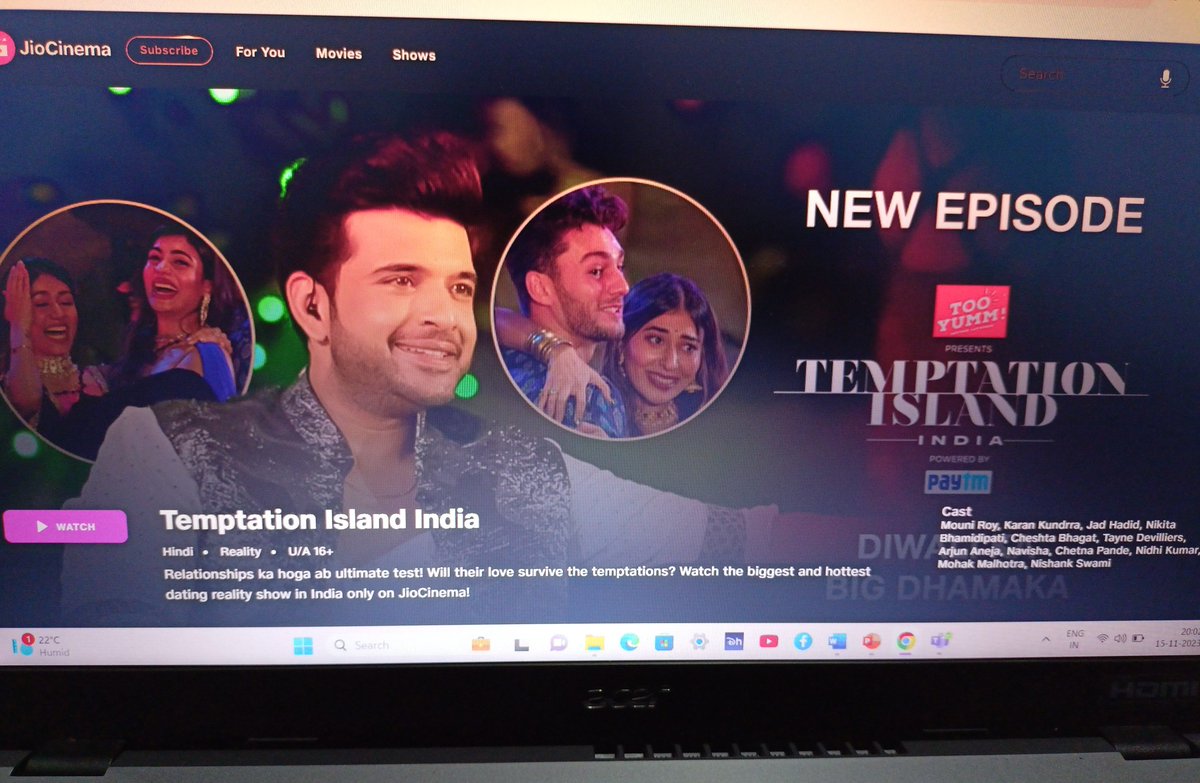This screenshot has width=1200, height=783.
Task: Click the NEW EPISODE banner text
Action: click(x=974, y=212)
